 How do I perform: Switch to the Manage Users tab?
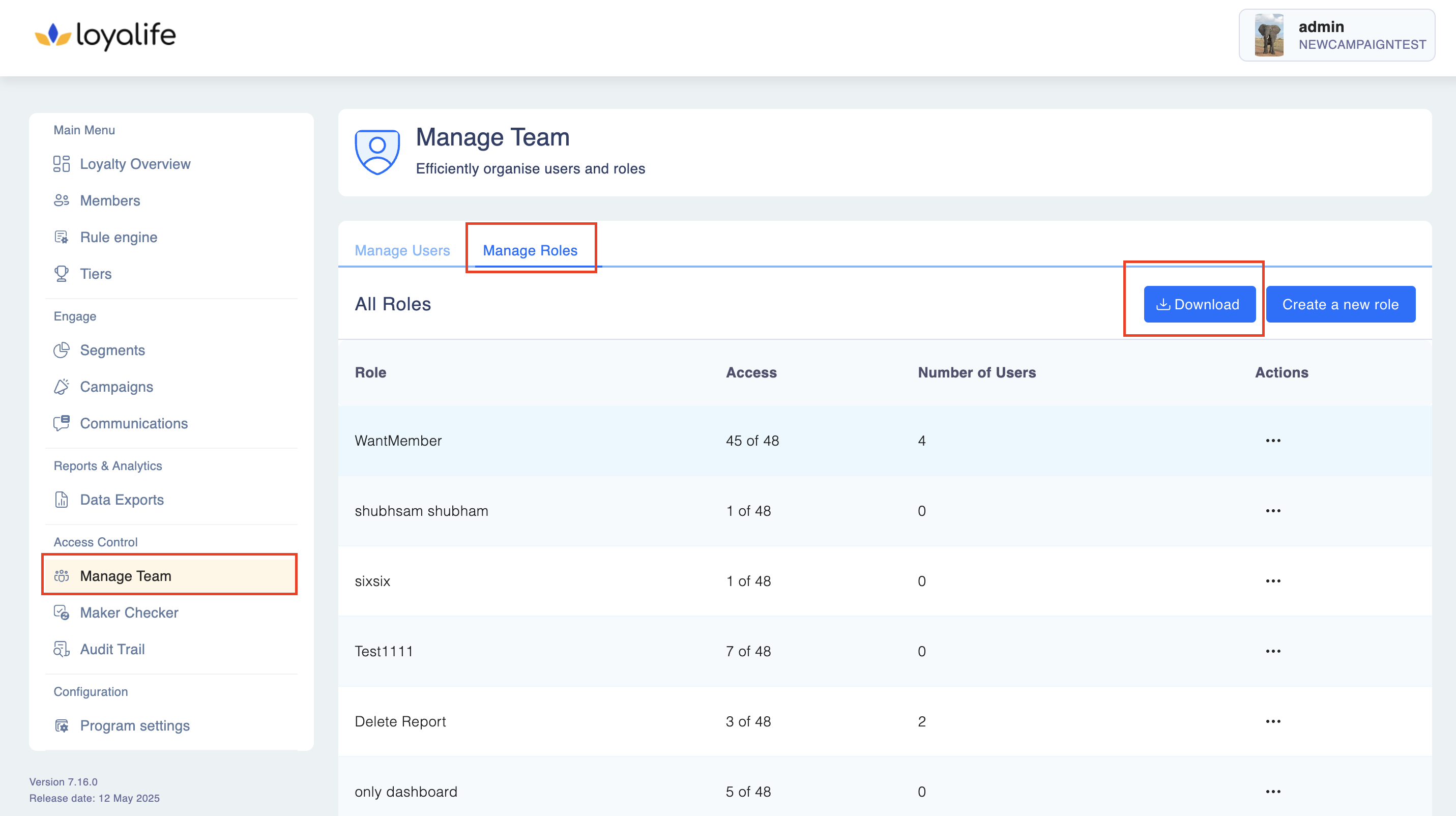pos(402,250)
